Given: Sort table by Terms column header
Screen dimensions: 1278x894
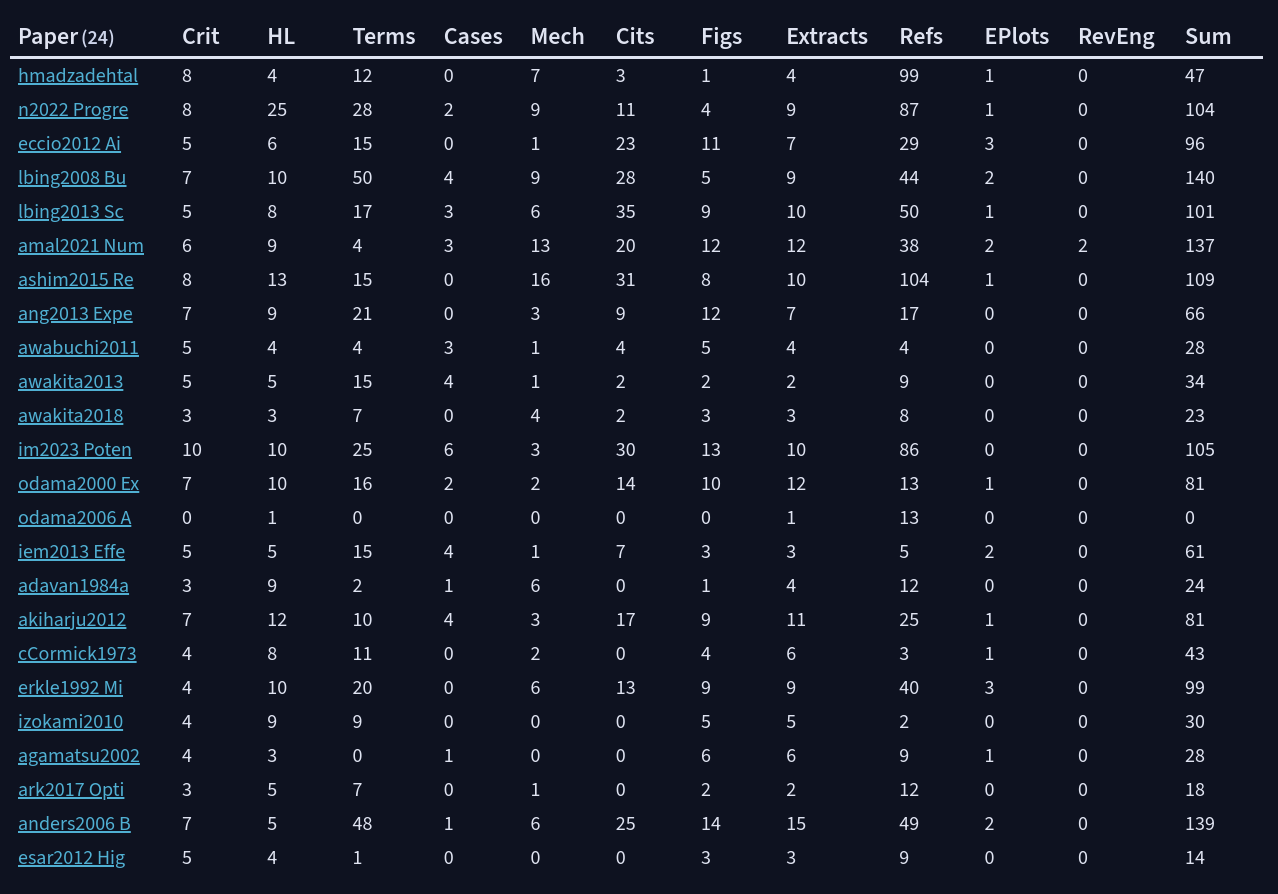Looking at the screenshot, I should pyautogui.click(x=384, y=37).
